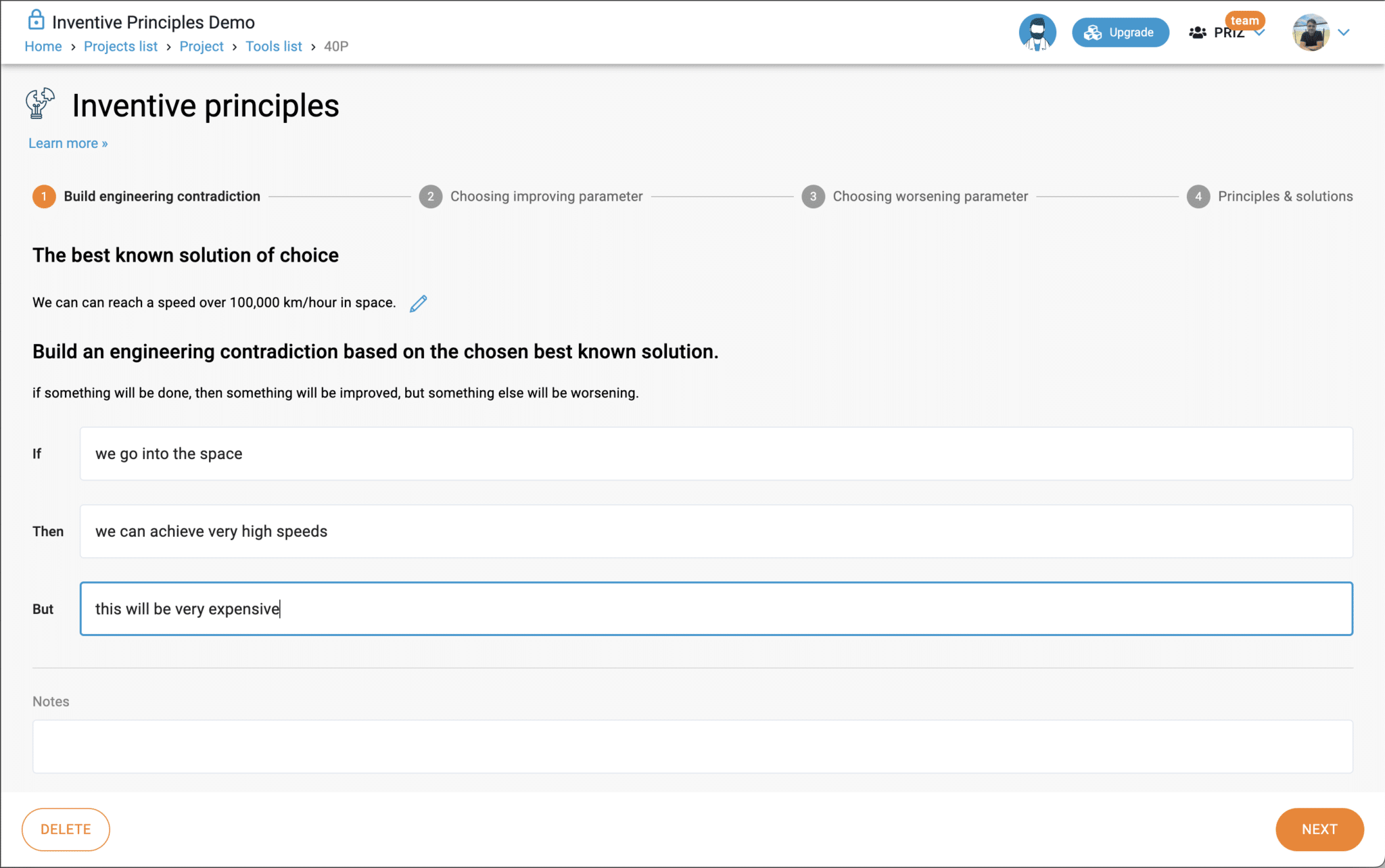Go to Choosing worsening parameter step

tap(929, 197)
